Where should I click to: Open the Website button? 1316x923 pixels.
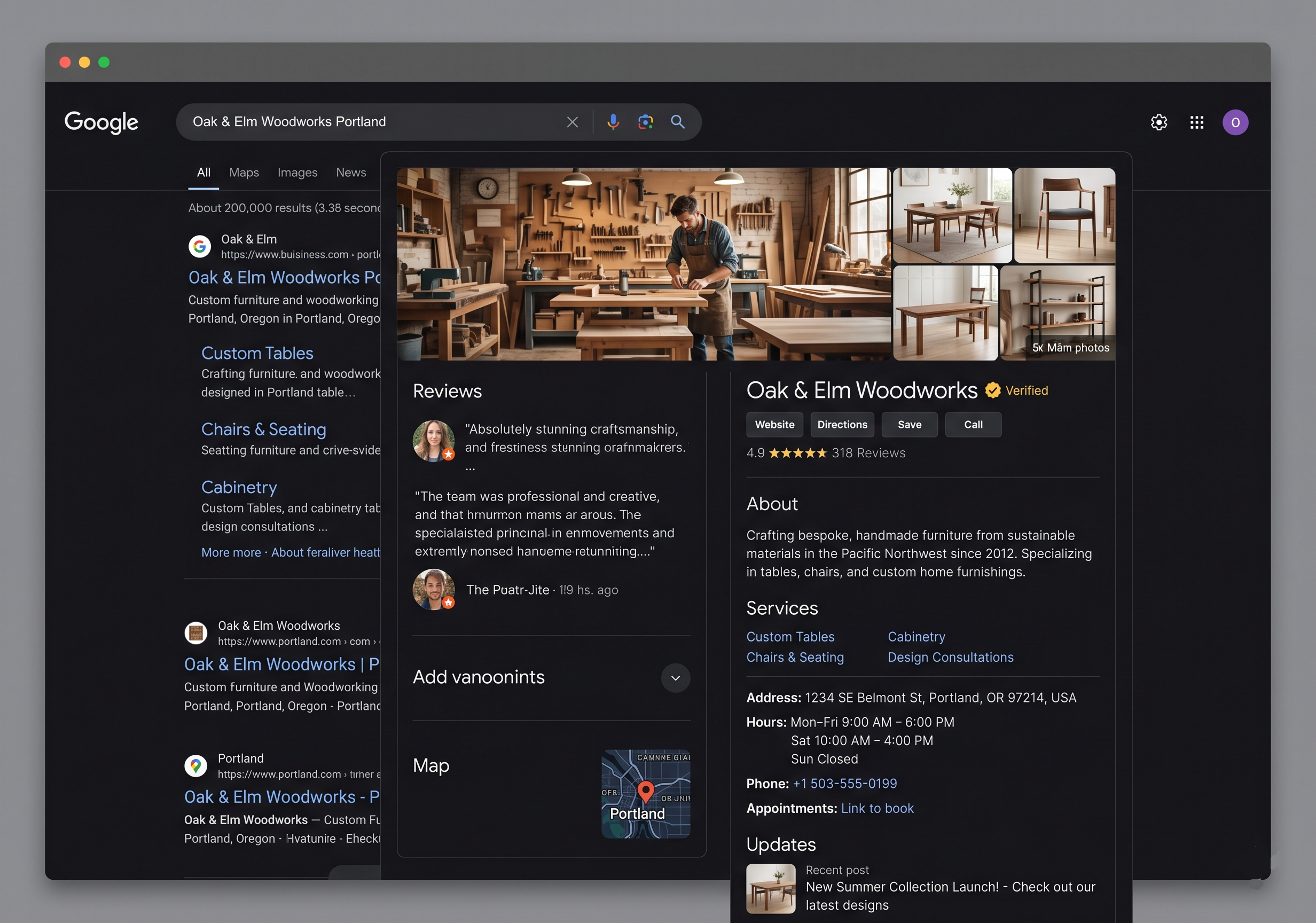[x=774, y=425]
